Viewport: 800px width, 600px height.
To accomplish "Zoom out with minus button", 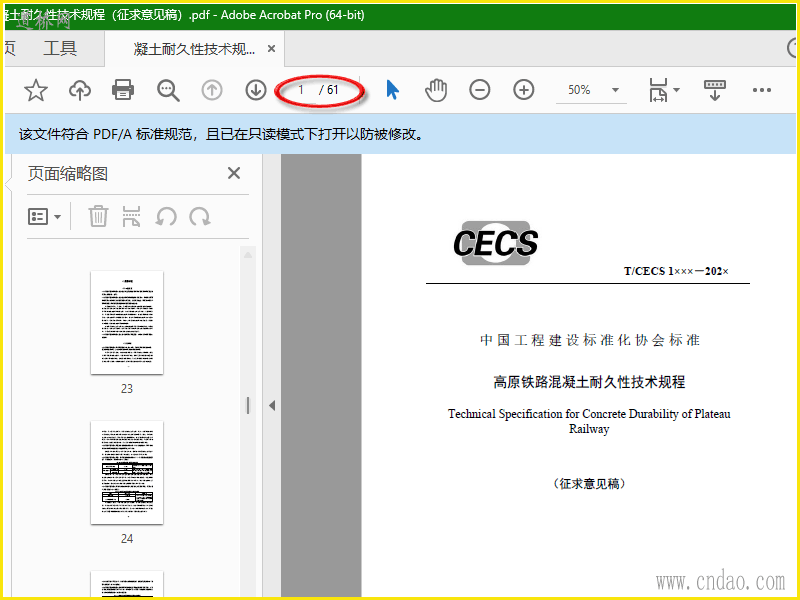I will coord(480,90).
